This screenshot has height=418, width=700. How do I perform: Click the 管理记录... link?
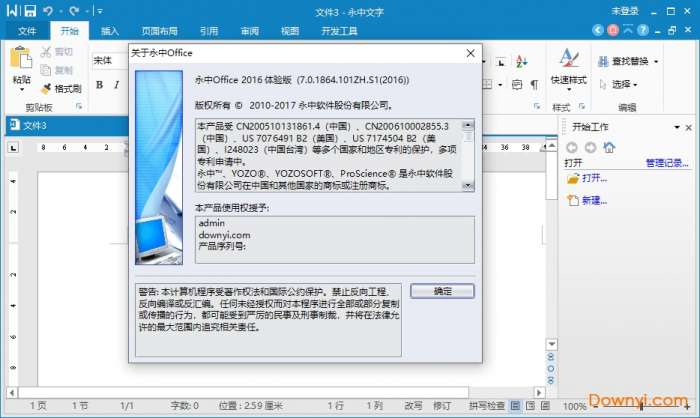pos(667,163)
